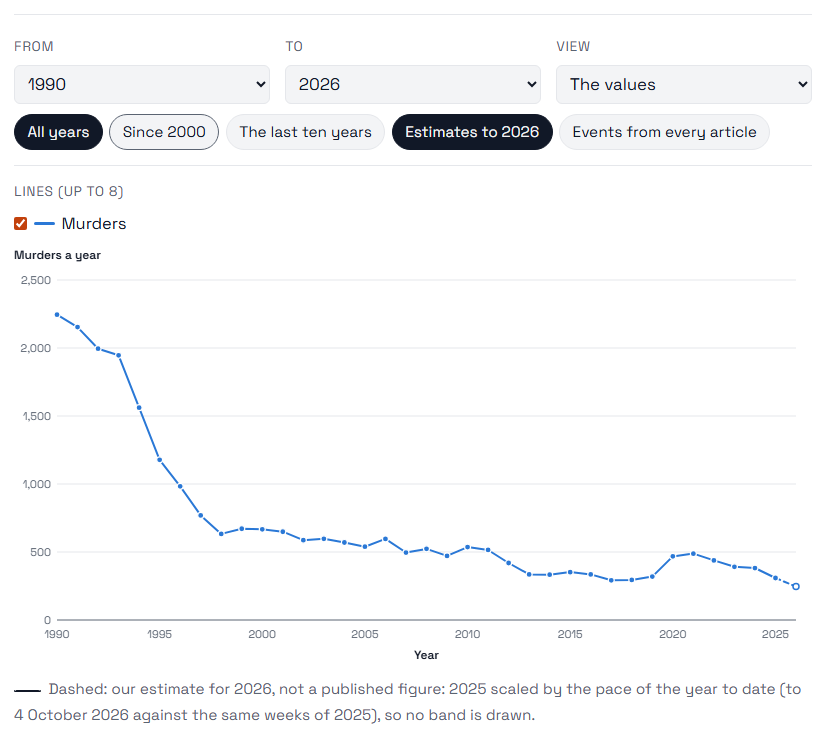Click the 1990 data point on chart
Viewport: 826px width, 742px height.
pos(57,314)
